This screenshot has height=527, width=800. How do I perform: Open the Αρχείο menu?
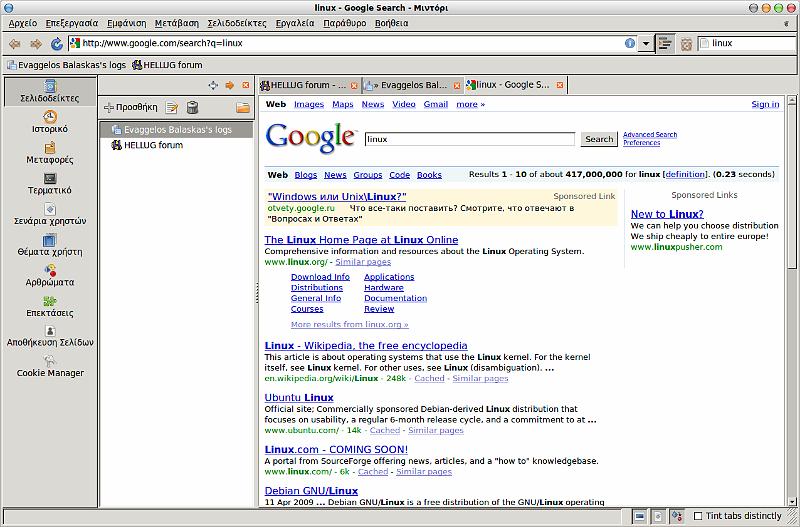pos(22,23)
